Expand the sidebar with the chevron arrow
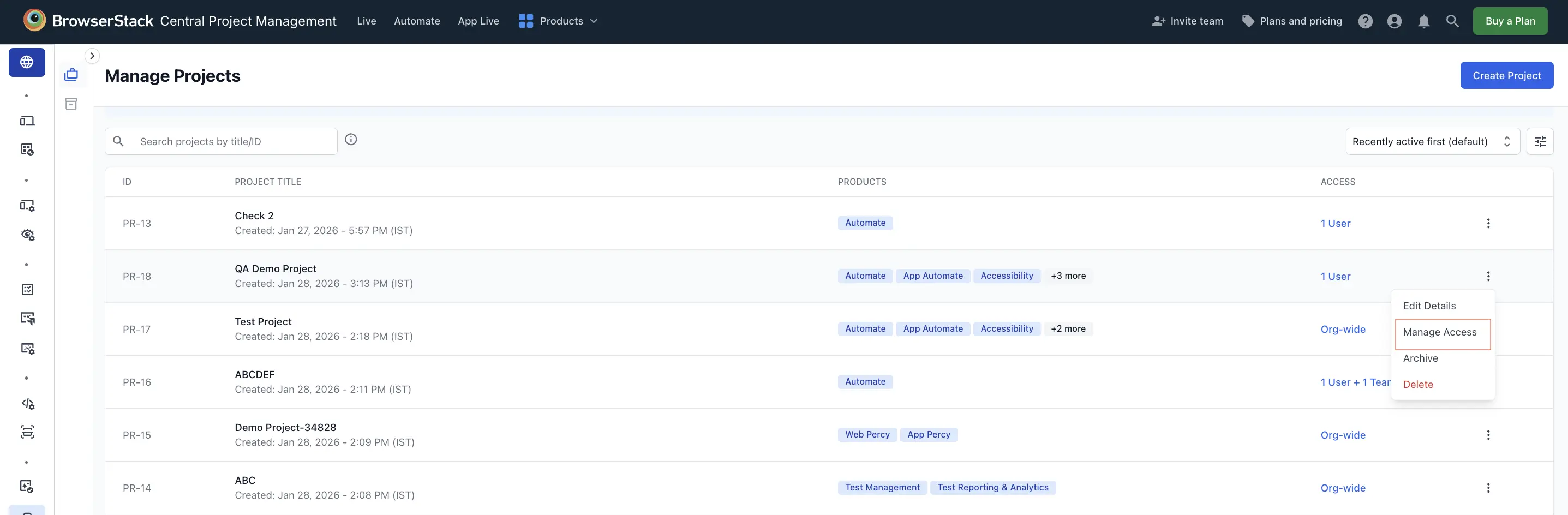Screen dimensions: 1568x515 click(x=92, y=56)
